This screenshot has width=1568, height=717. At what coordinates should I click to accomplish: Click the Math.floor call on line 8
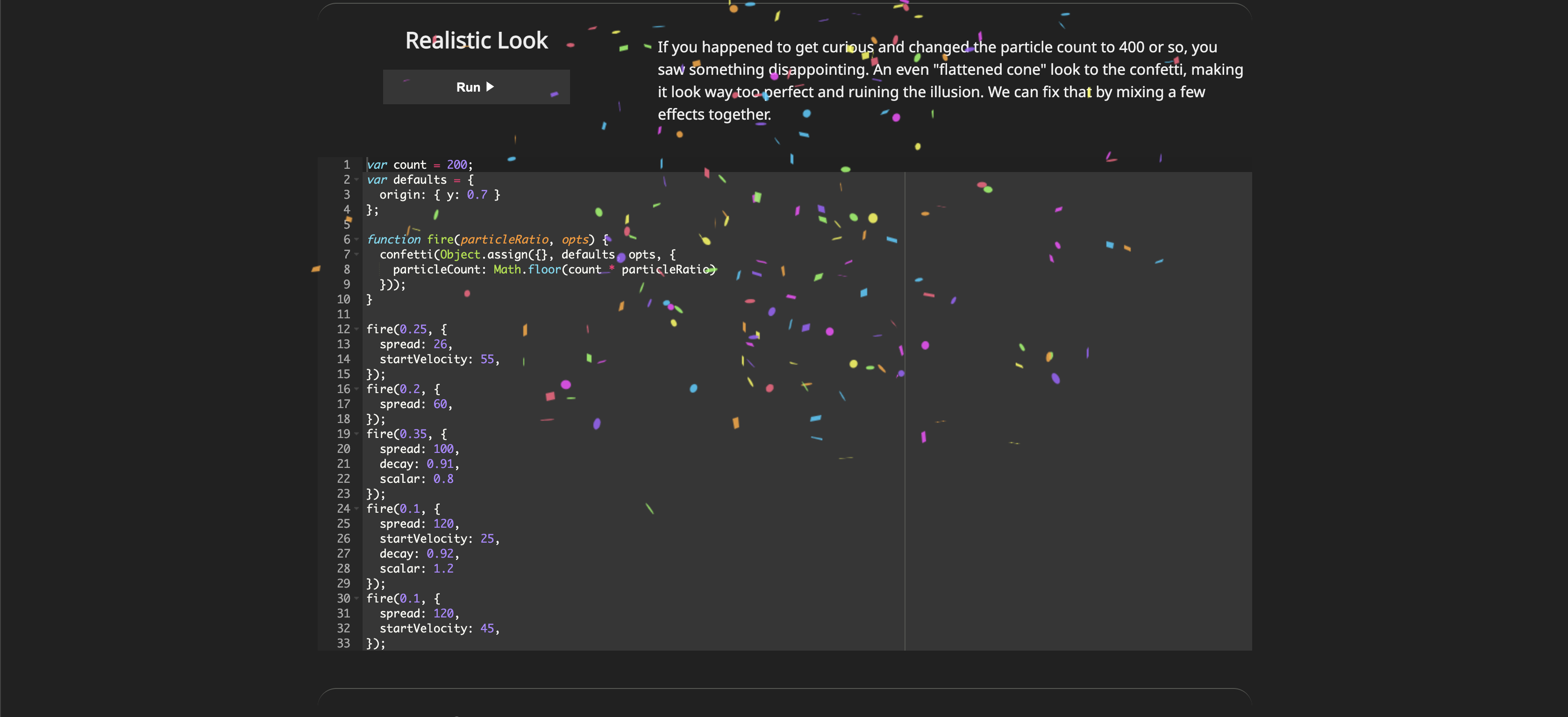point(527,269)
